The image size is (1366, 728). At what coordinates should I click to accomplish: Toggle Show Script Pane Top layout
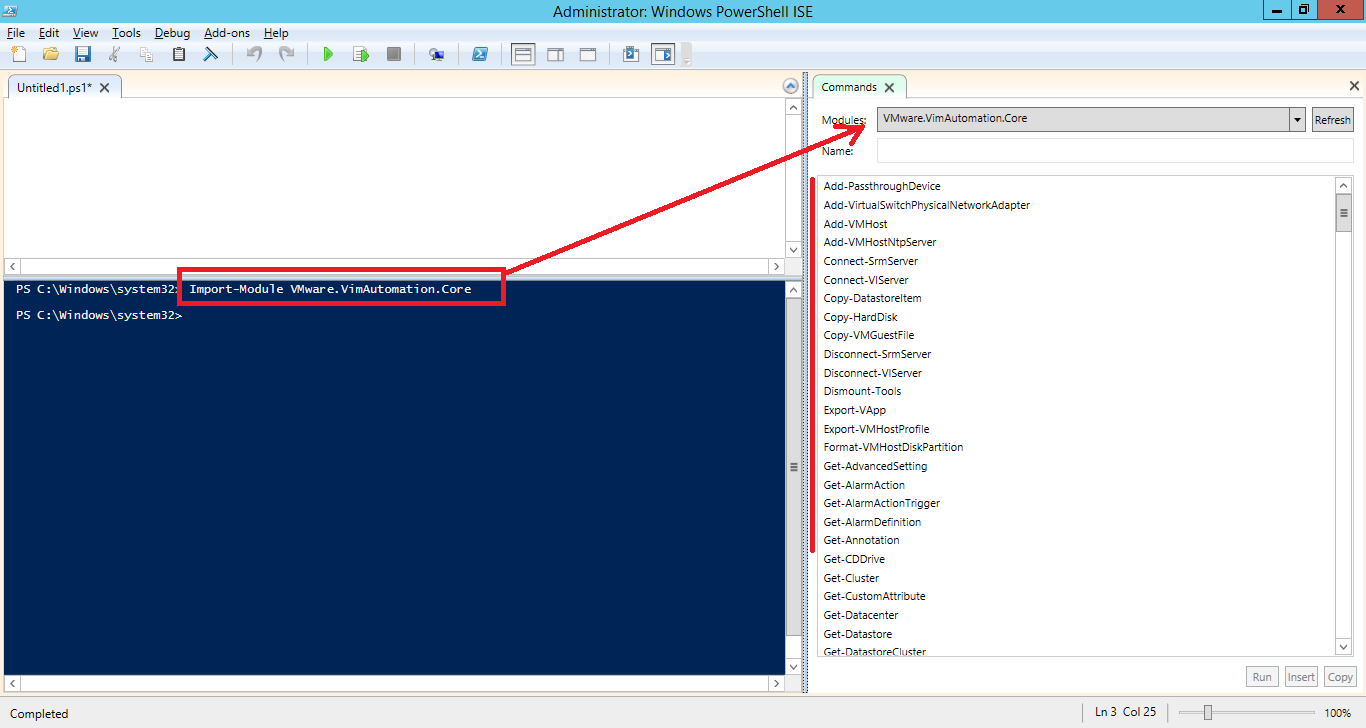[x=523, y=54]
